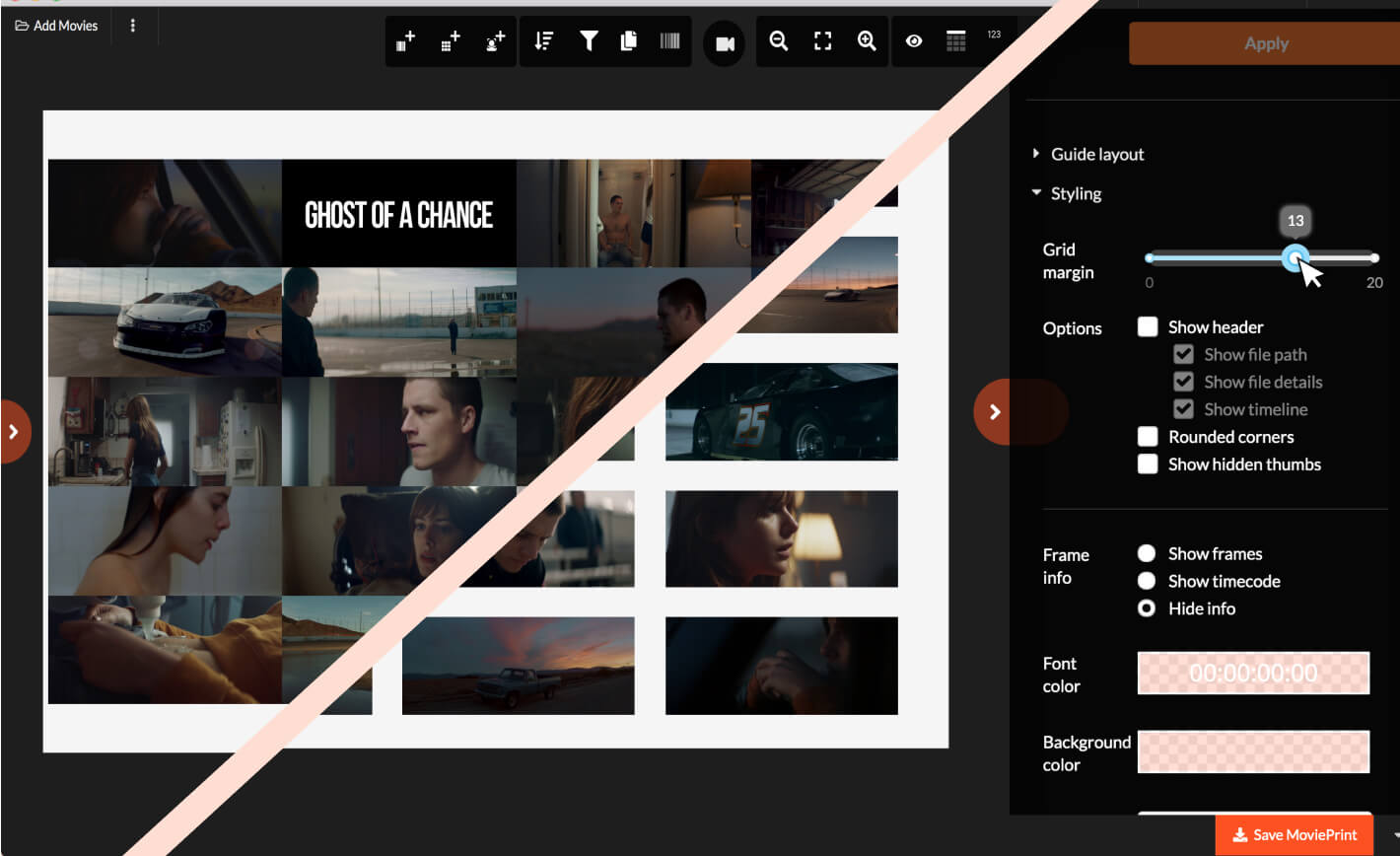Click the Background color label
This screenshot has height=856, width=1400.
(x=1086, y=753)
